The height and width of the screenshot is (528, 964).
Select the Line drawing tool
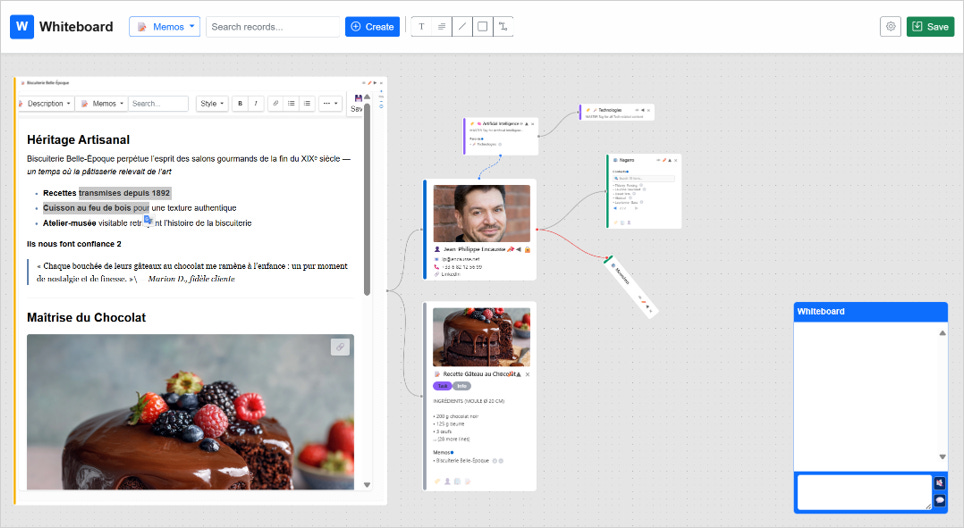(x=462, y=26)
